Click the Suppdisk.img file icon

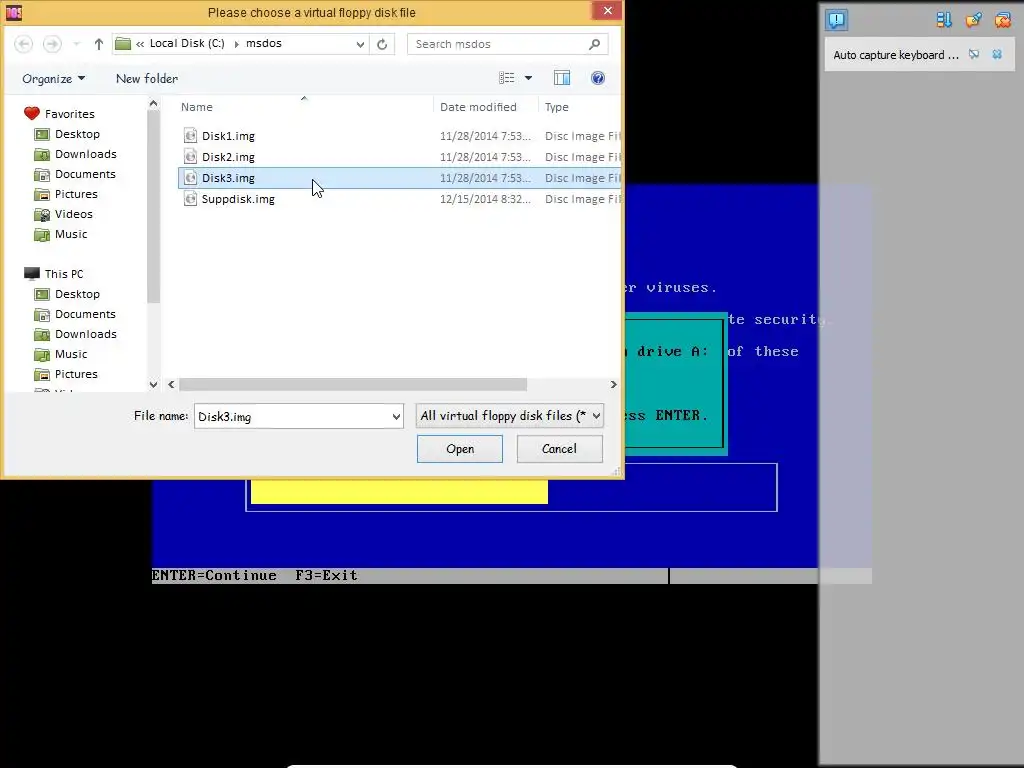[190, 199]
